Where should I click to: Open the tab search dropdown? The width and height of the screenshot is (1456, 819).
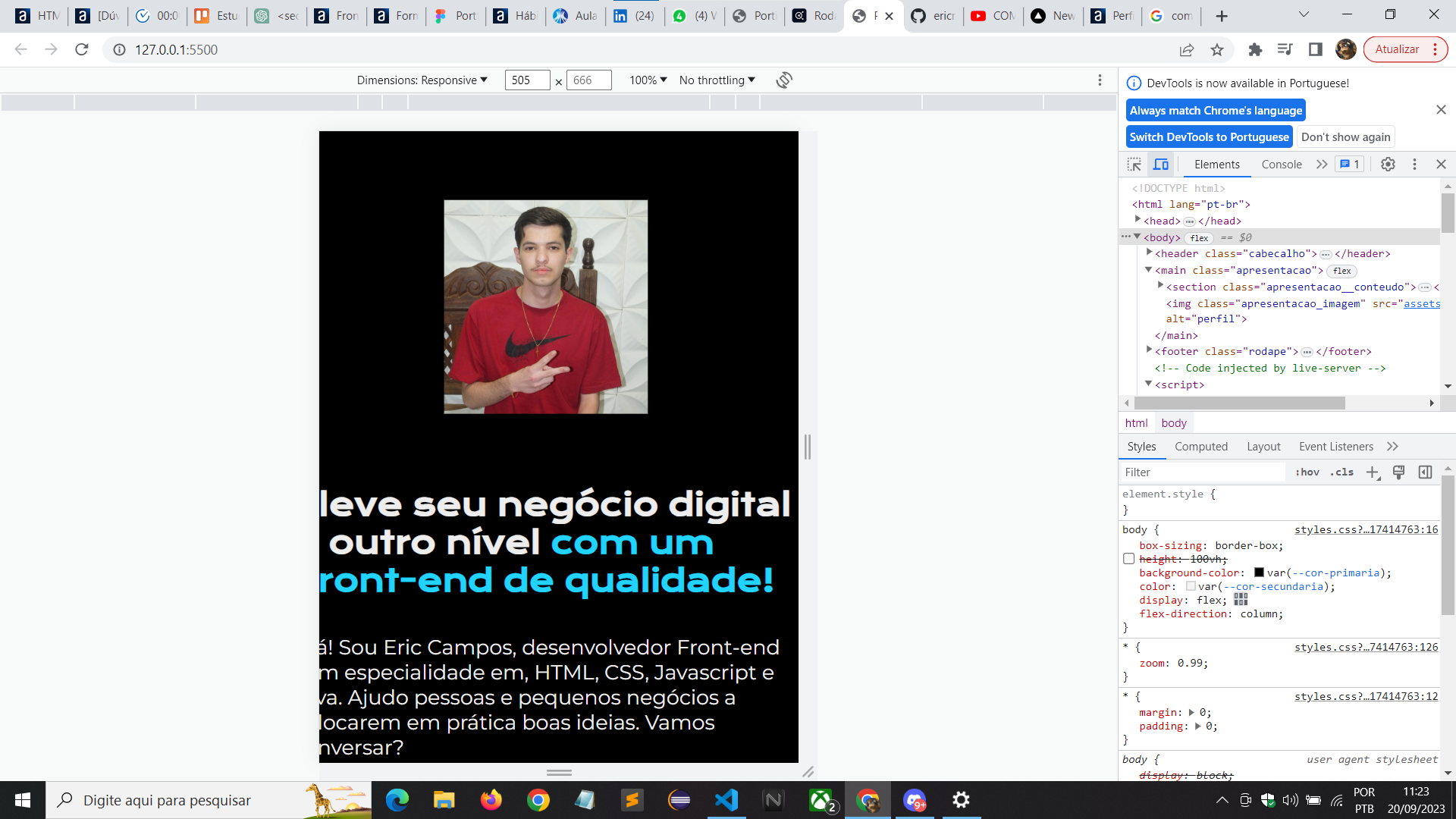[x=1304, y=14]
